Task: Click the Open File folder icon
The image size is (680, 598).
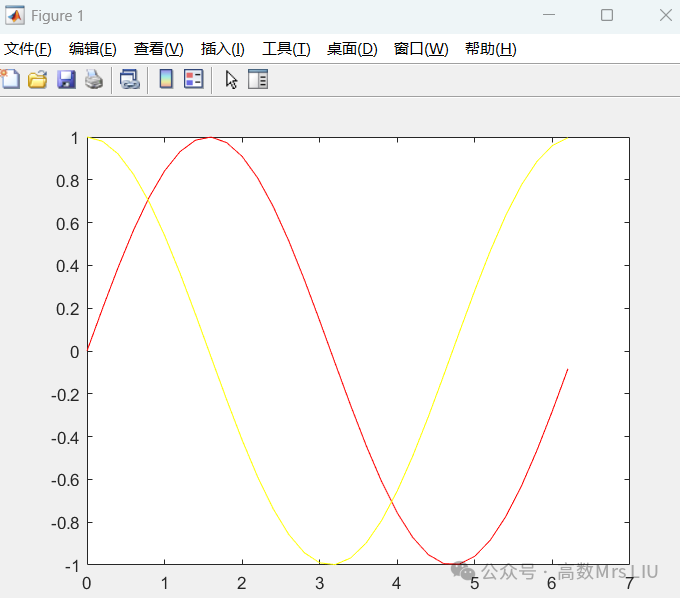Action: (x=38, y=79)
